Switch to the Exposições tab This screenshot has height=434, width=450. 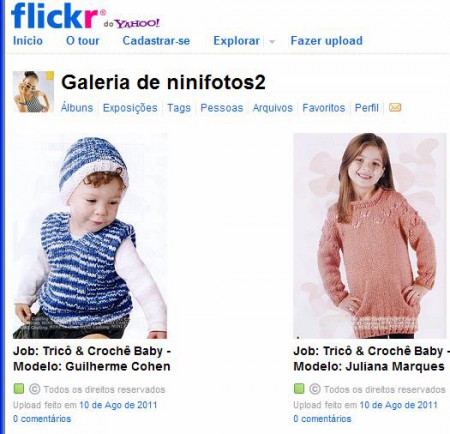130,108
